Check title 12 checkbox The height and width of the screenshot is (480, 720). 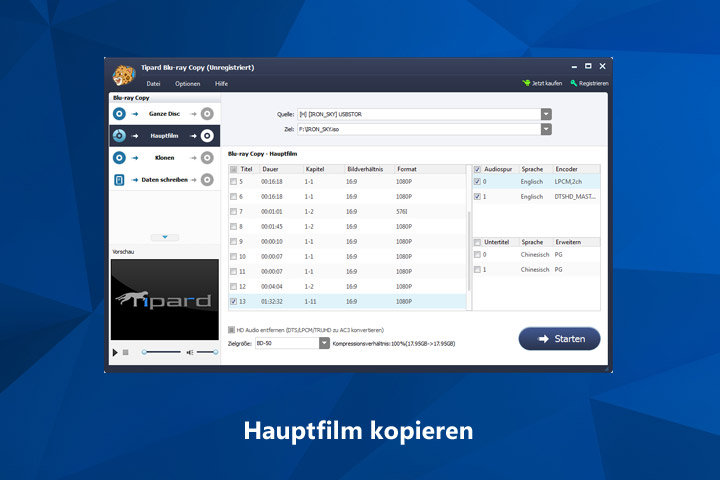coord(234,286)
